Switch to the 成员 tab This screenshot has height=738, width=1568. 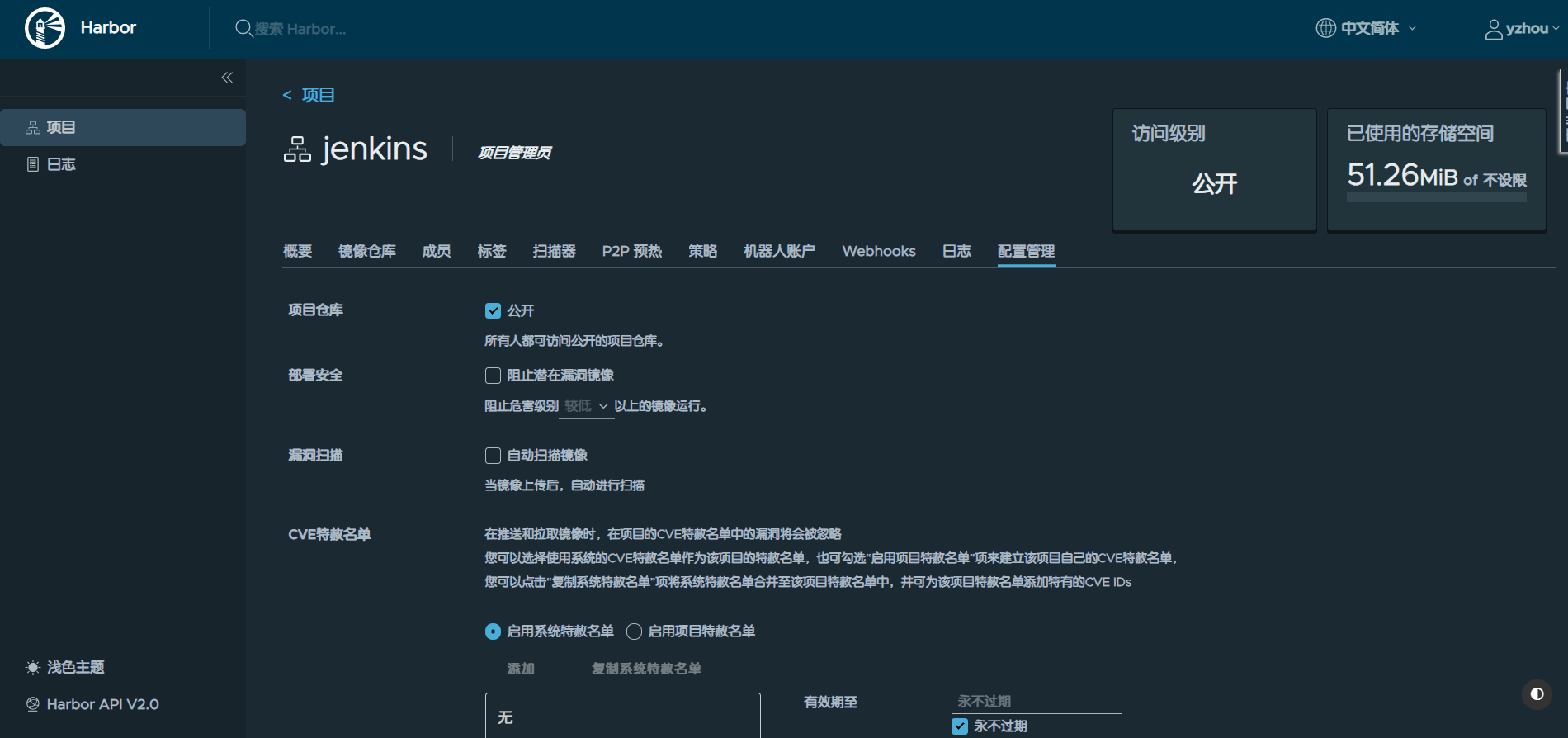point(437,251)
